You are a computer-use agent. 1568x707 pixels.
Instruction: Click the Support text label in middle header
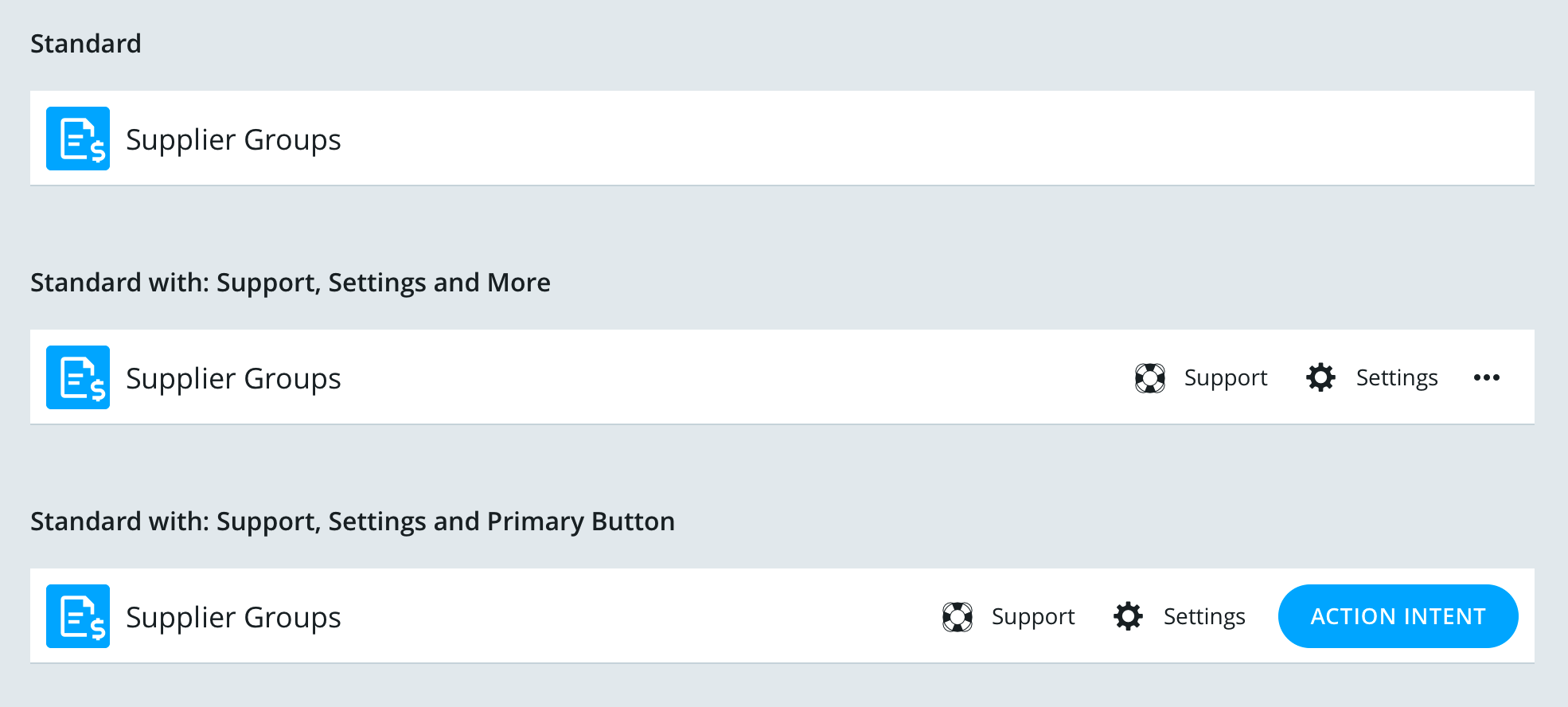click(x=1226, y=377)
